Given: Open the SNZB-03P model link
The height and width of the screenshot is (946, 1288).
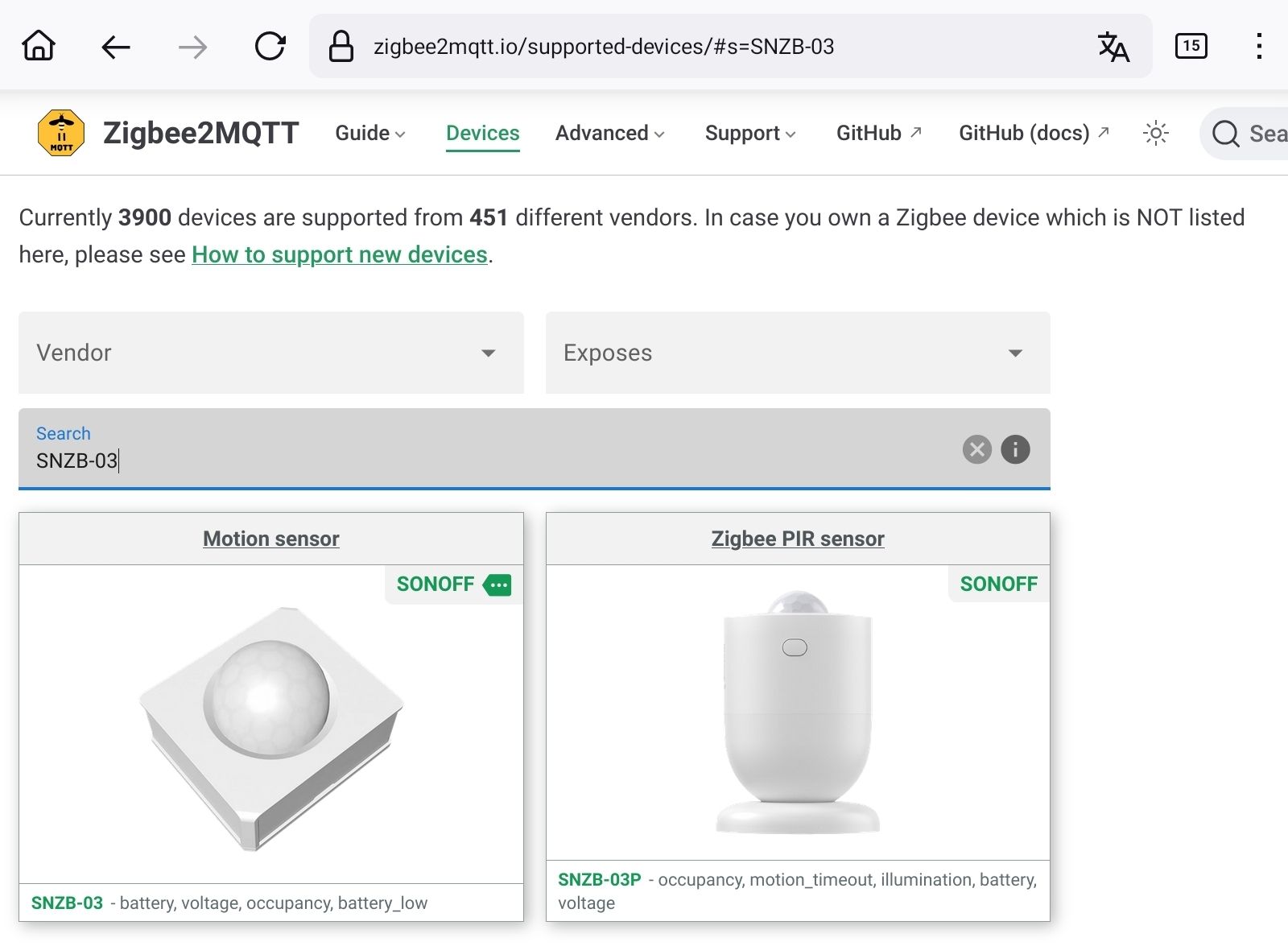Looking at the screenshot, I should click(x=600, y=880).
